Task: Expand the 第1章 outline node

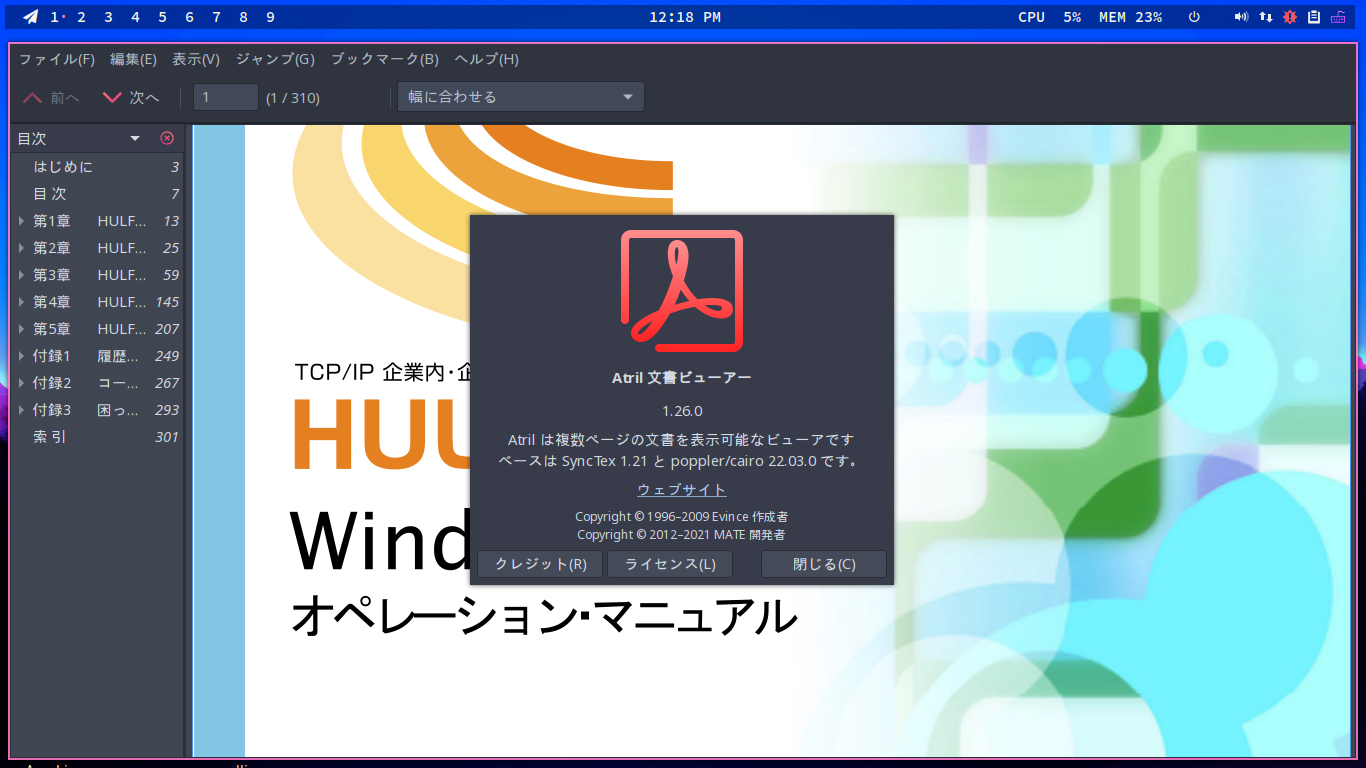Action: [x=22, y=221]
